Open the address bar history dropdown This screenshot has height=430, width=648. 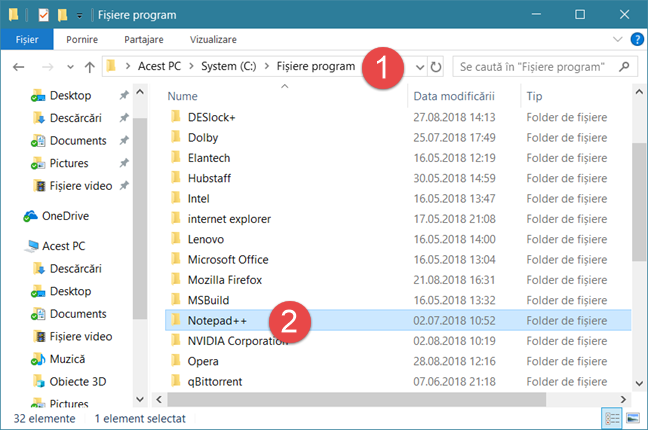tap(420, 67)
